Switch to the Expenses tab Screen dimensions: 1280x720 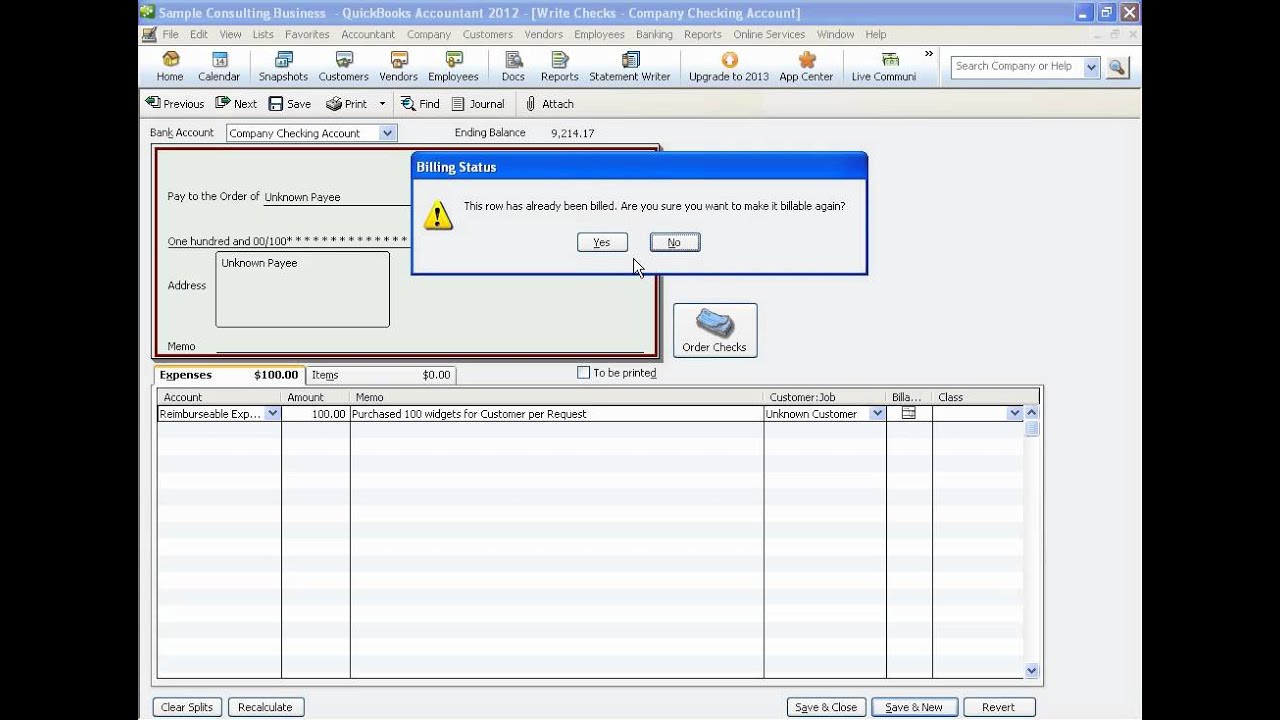[229, 375]
